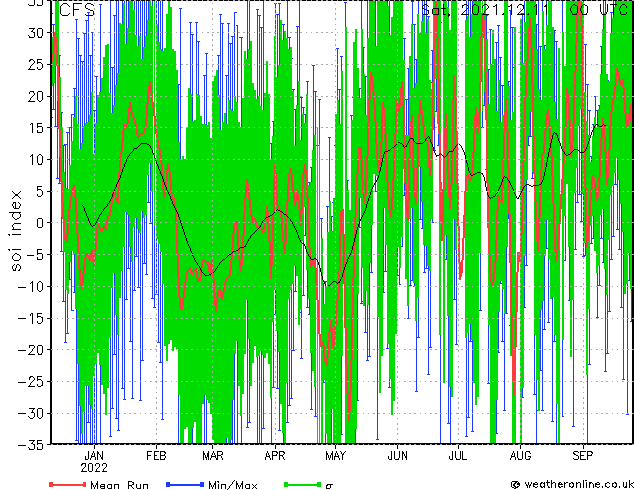Click the CFS model label
The height and width of the screenshot is (490, 634).
77,10
